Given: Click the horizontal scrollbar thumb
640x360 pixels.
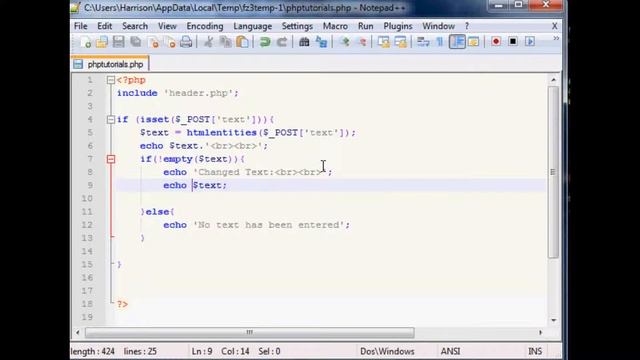Looking at the screenshot, I should click(249, 333).
